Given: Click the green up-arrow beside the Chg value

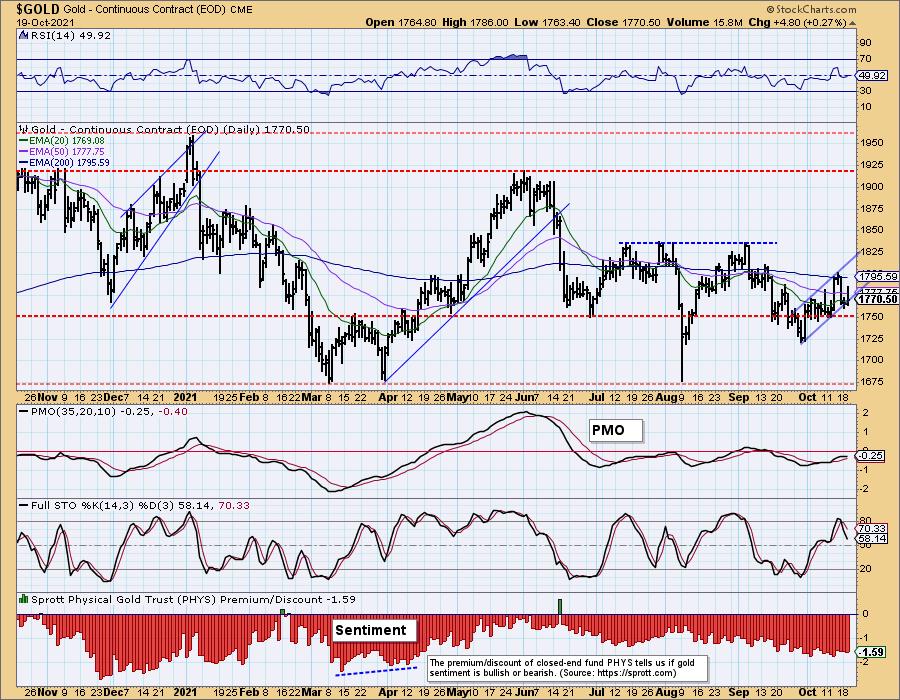Looking at the screenshot, I should click(x=852, y=23).
